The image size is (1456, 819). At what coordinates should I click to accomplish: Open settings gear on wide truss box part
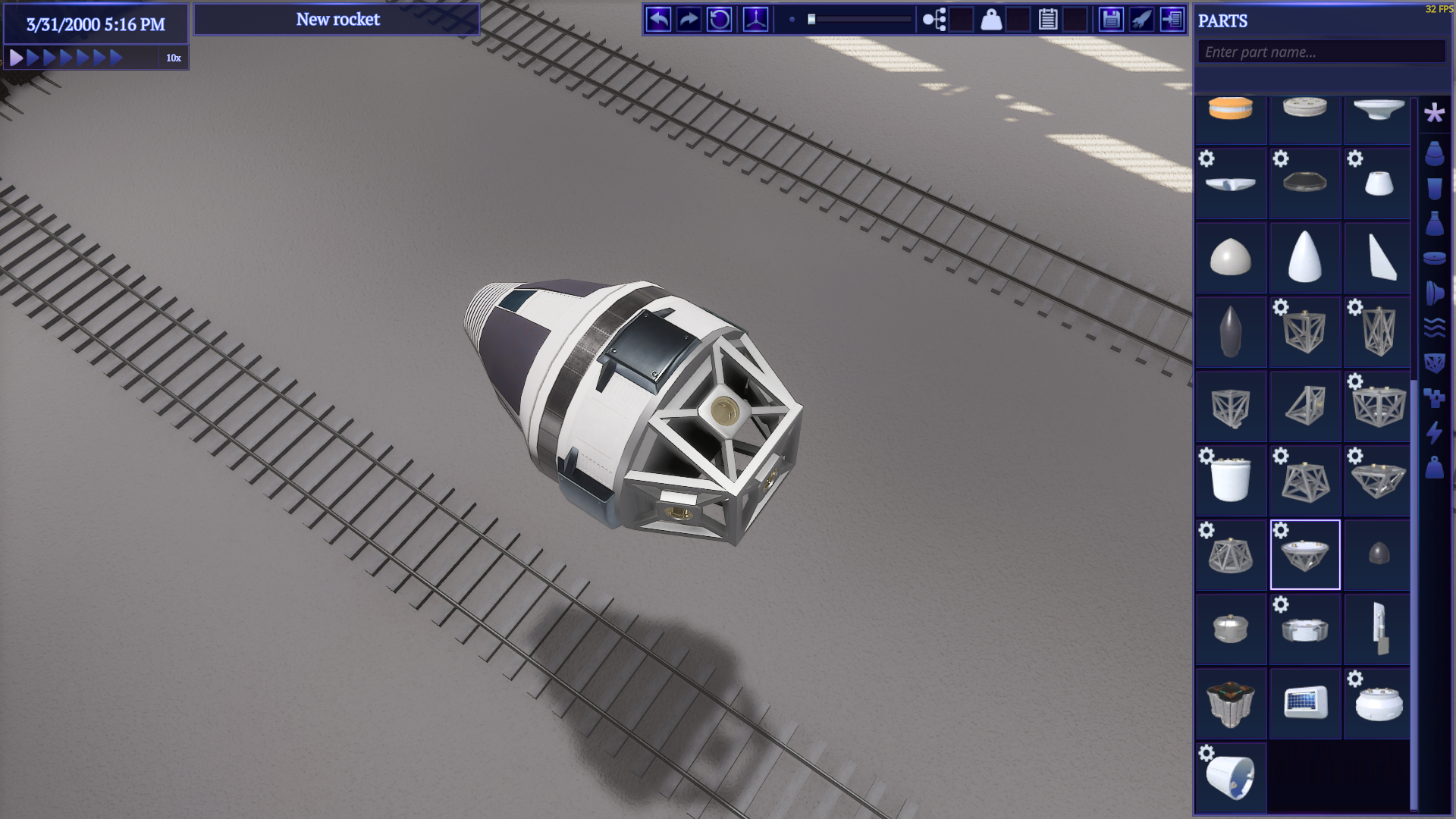pyautogui.click(x=1355, y=381)
